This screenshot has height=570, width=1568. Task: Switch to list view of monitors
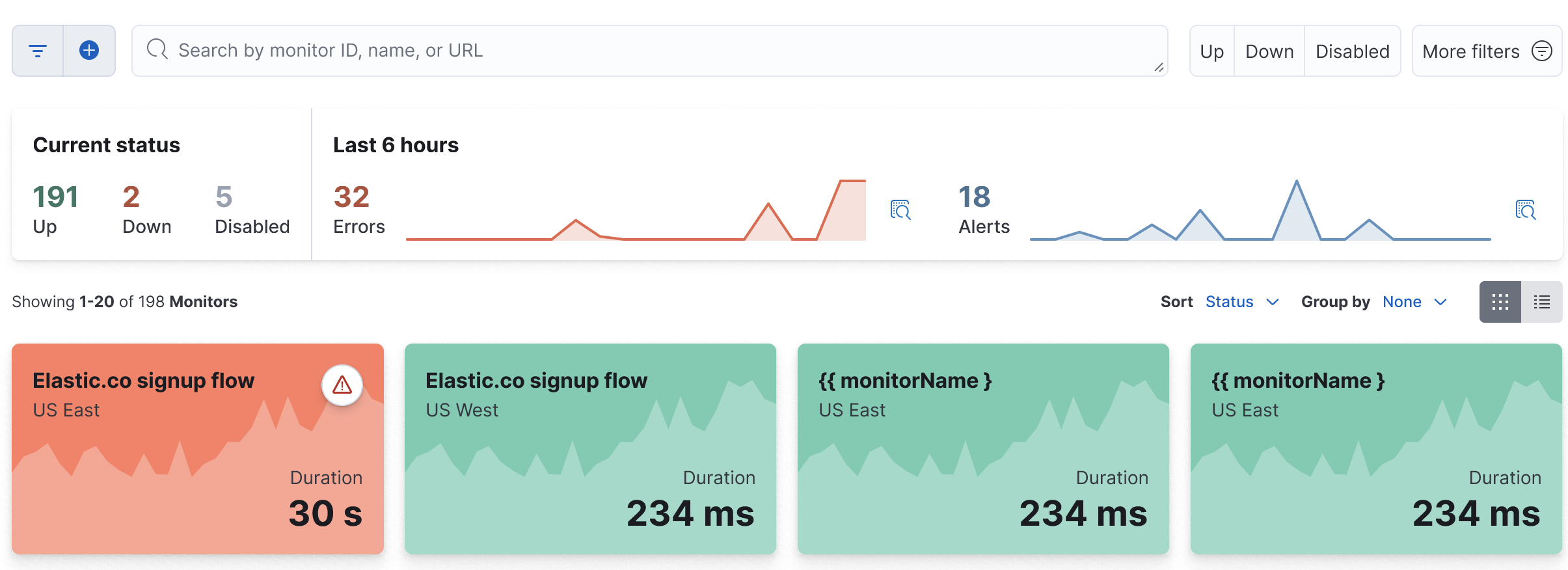(1542, 301)
